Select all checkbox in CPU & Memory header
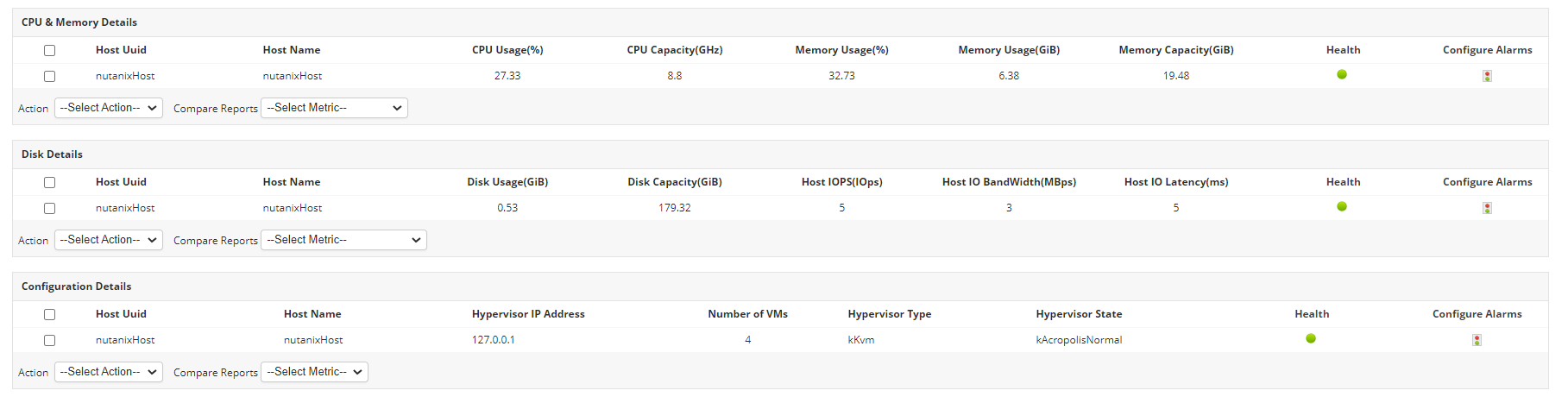 coord(50,50)
